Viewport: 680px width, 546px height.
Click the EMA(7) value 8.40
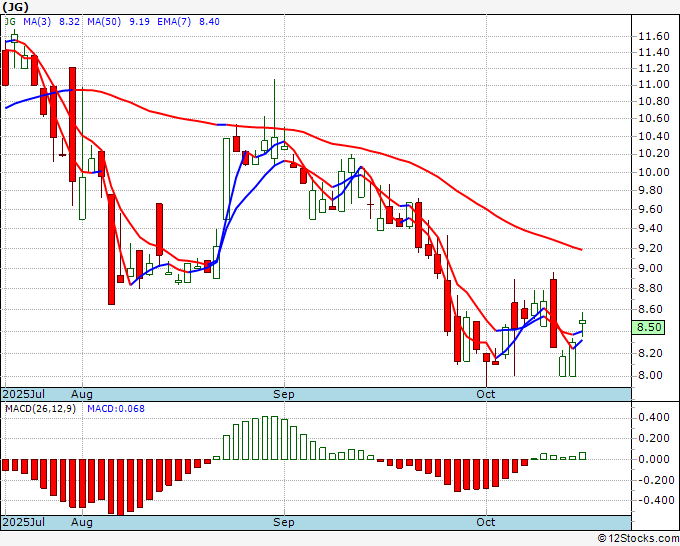209,22
